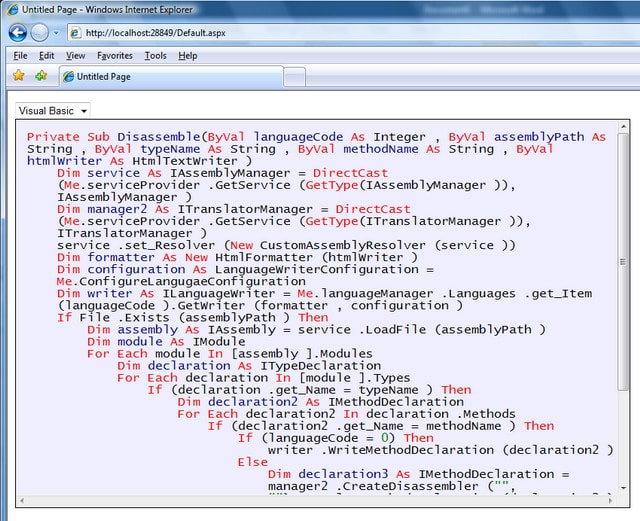Image resolution: width=640 pixels, height=521 pixels.
Task: Open the Edit menu
Action: pos(47,56)
